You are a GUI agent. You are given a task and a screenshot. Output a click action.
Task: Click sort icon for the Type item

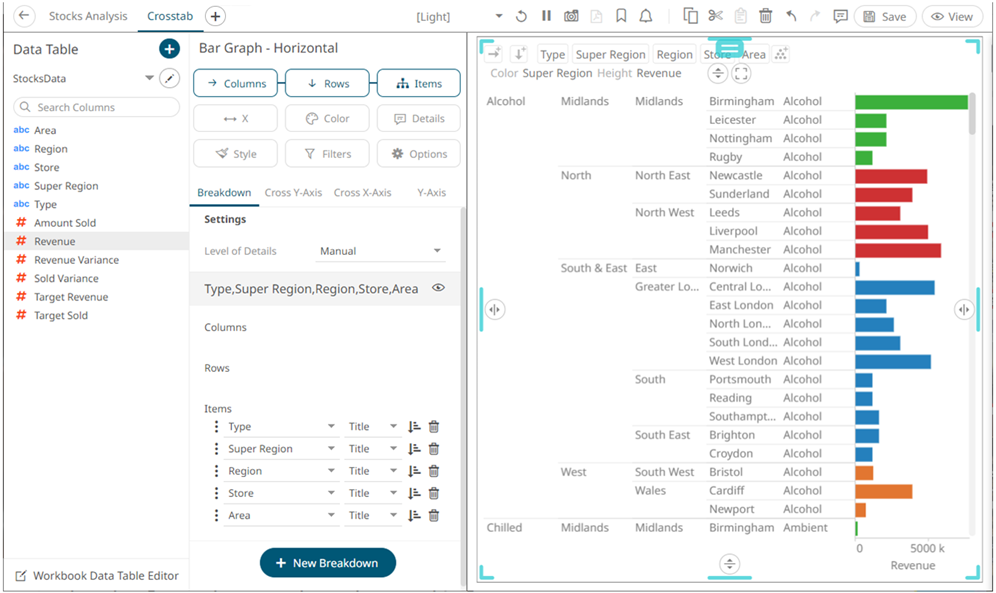(x=414, y=427)
